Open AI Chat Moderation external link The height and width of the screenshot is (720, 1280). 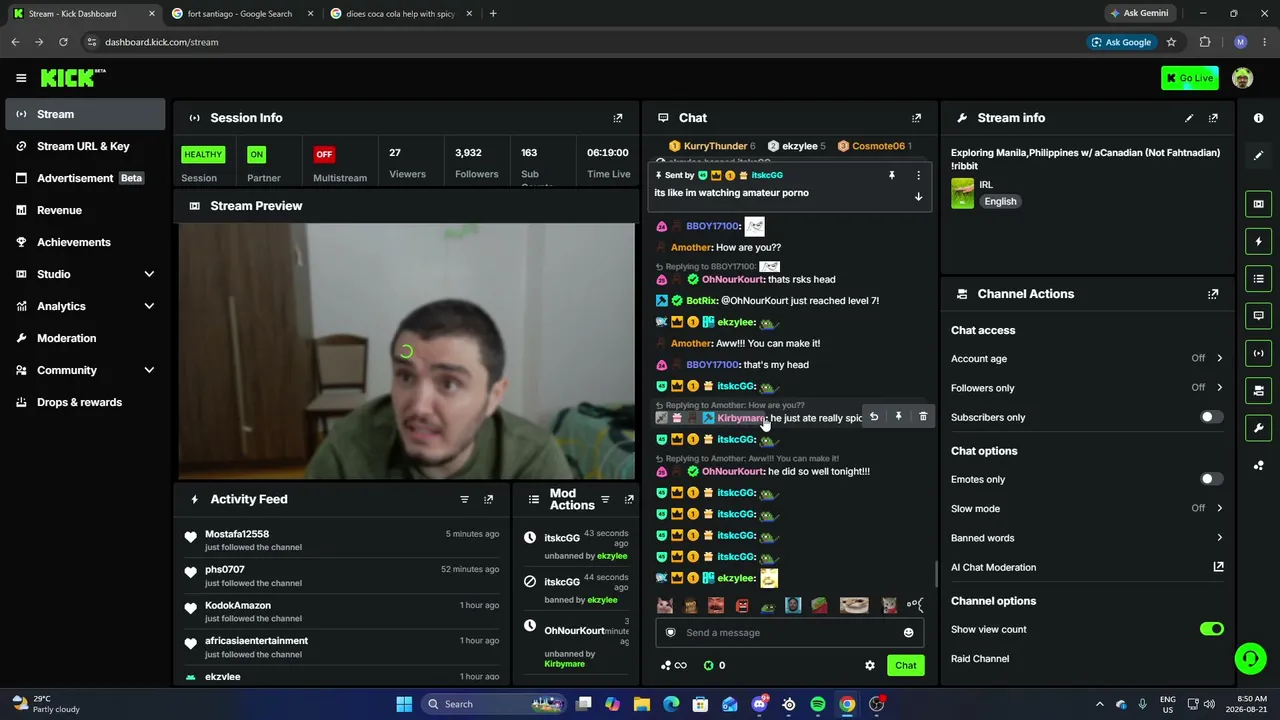(1218, 567)
